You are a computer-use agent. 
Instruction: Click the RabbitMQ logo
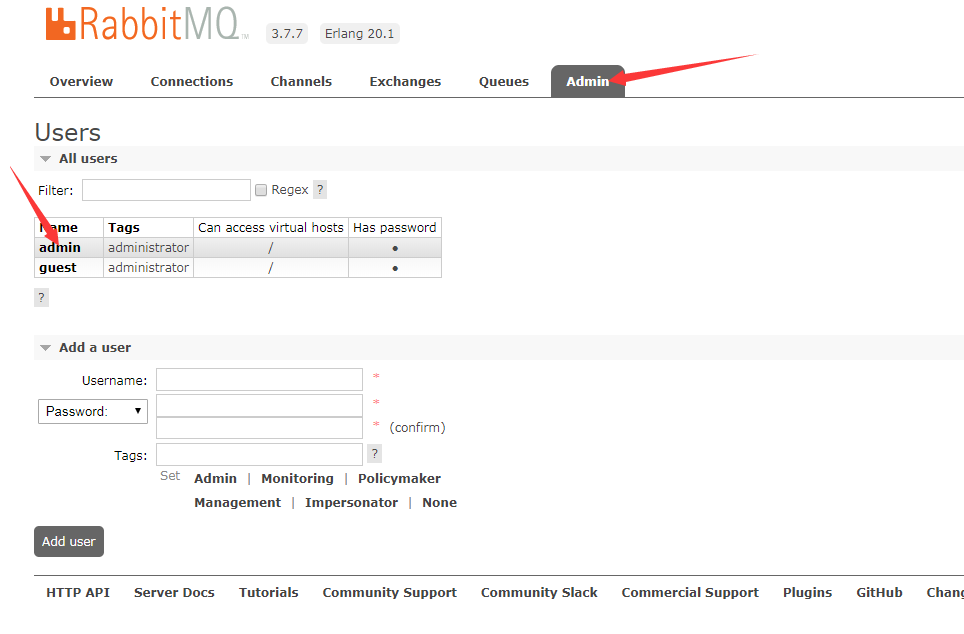[147, 25]
